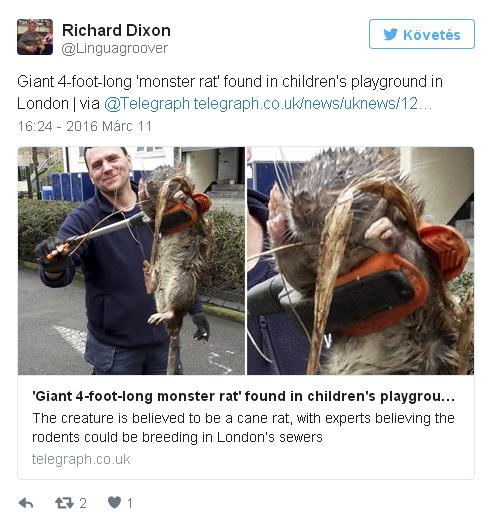Open the telegraph.co.uk card domain
This screenshot has width=494, height=523.
pyautogui.click(x=81, y=459)
